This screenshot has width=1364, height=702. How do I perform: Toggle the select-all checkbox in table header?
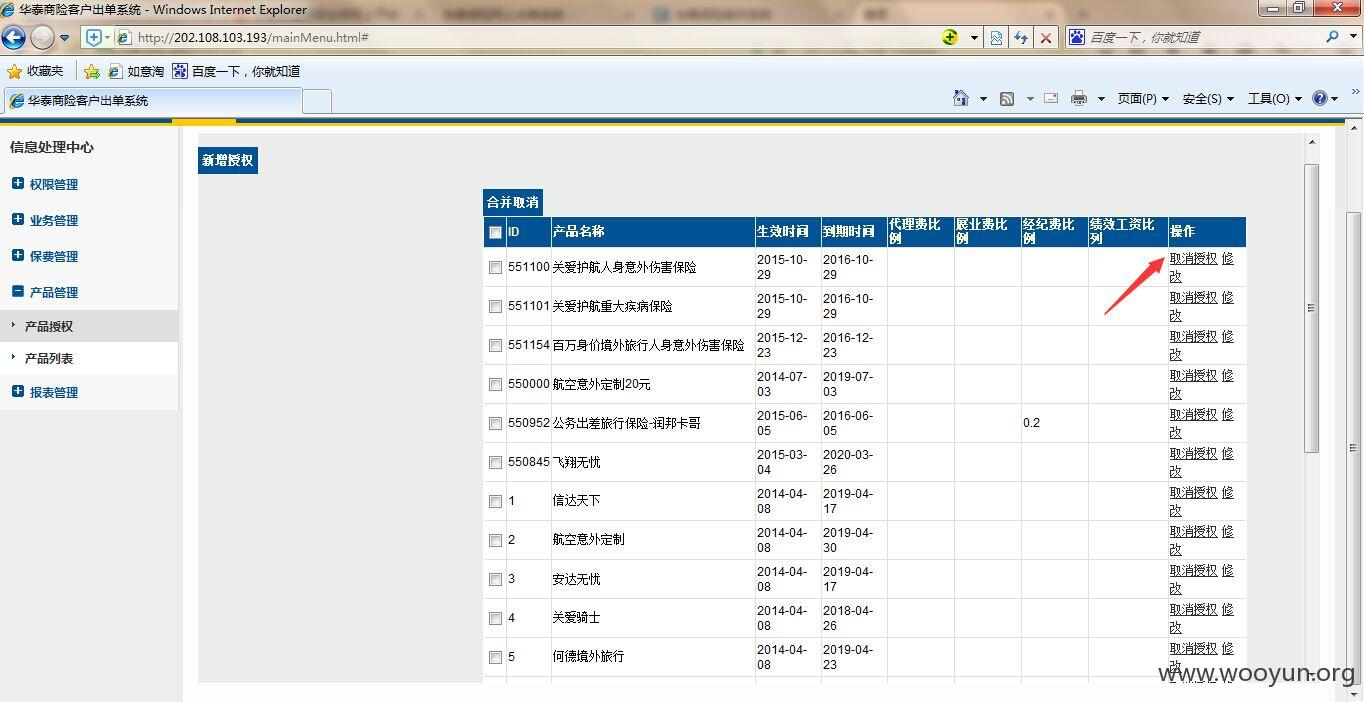495,232
